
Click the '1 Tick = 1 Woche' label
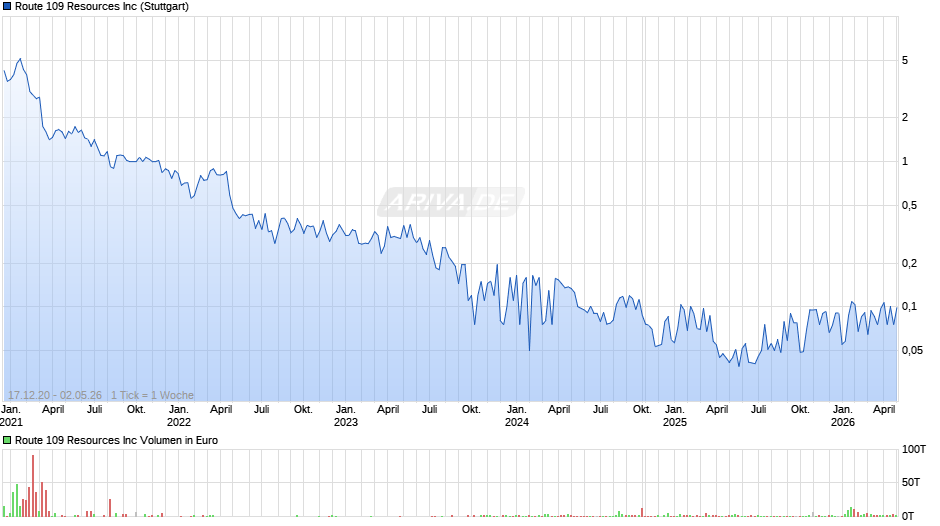[152, 395]
